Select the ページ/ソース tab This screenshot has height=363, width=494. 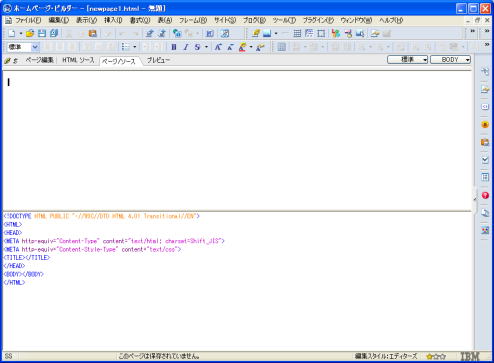tap(118, 61)
